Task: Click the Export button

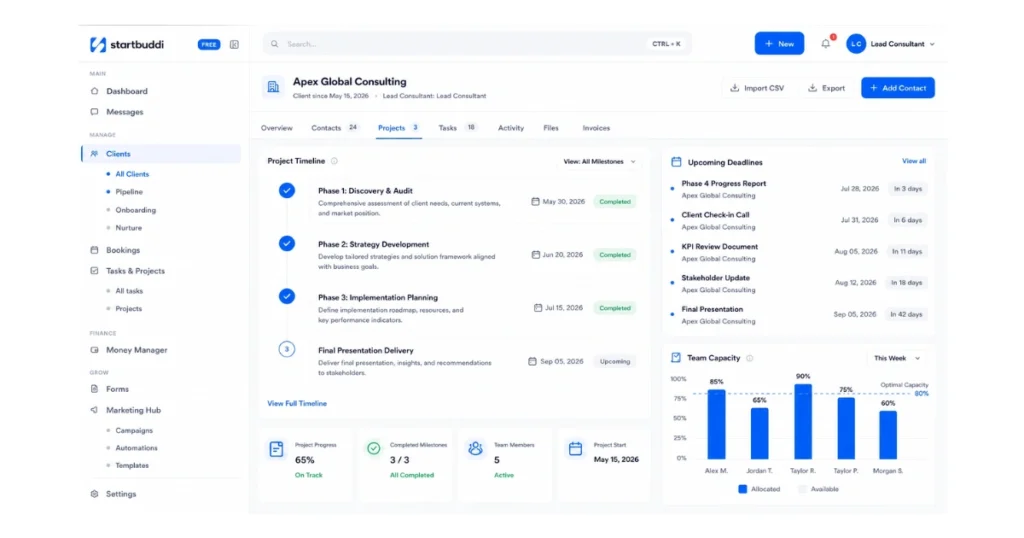Action: 827,88
